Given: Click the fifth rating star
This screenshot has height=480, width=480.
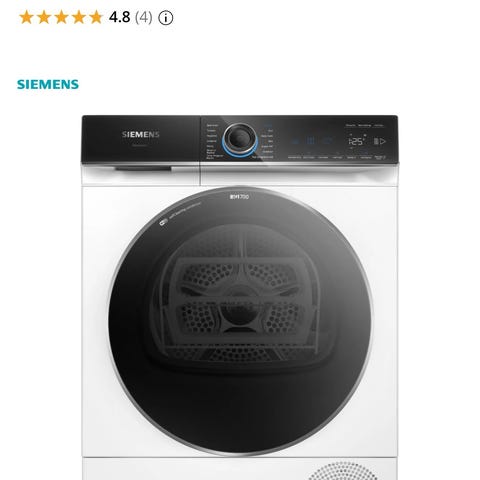Looking at the screenshot, I should point(96,17).
